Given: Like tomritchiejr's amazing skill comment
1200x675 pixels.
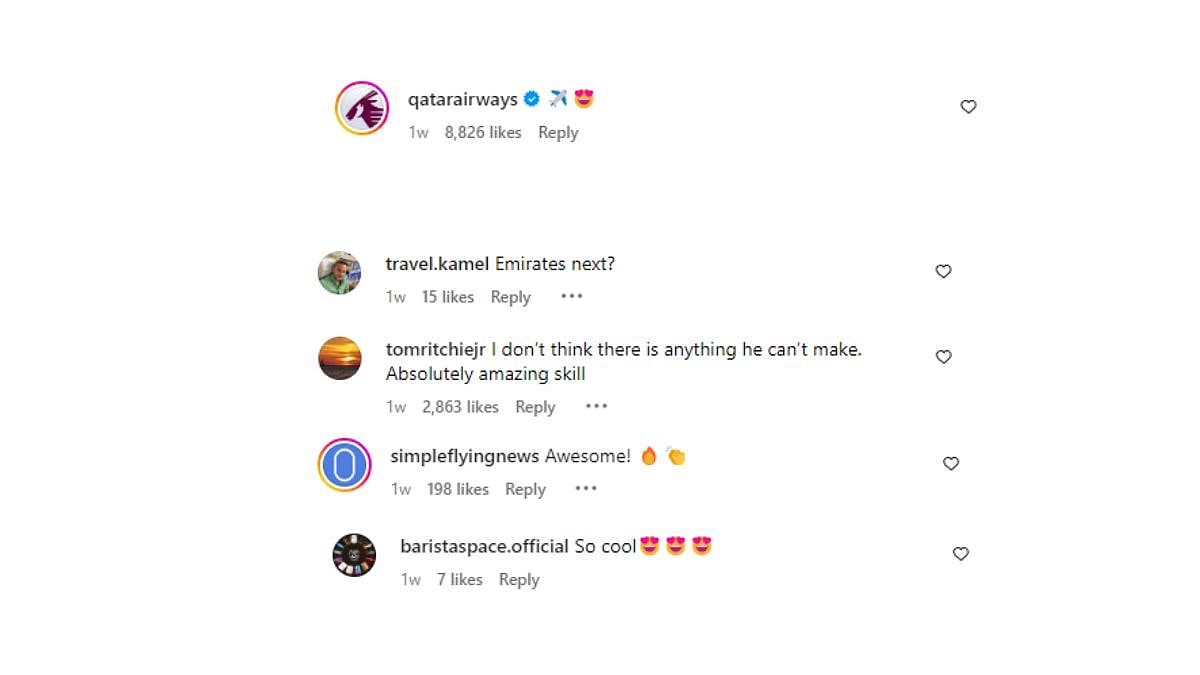Looking at the screenshot, I should click(943, 357).
